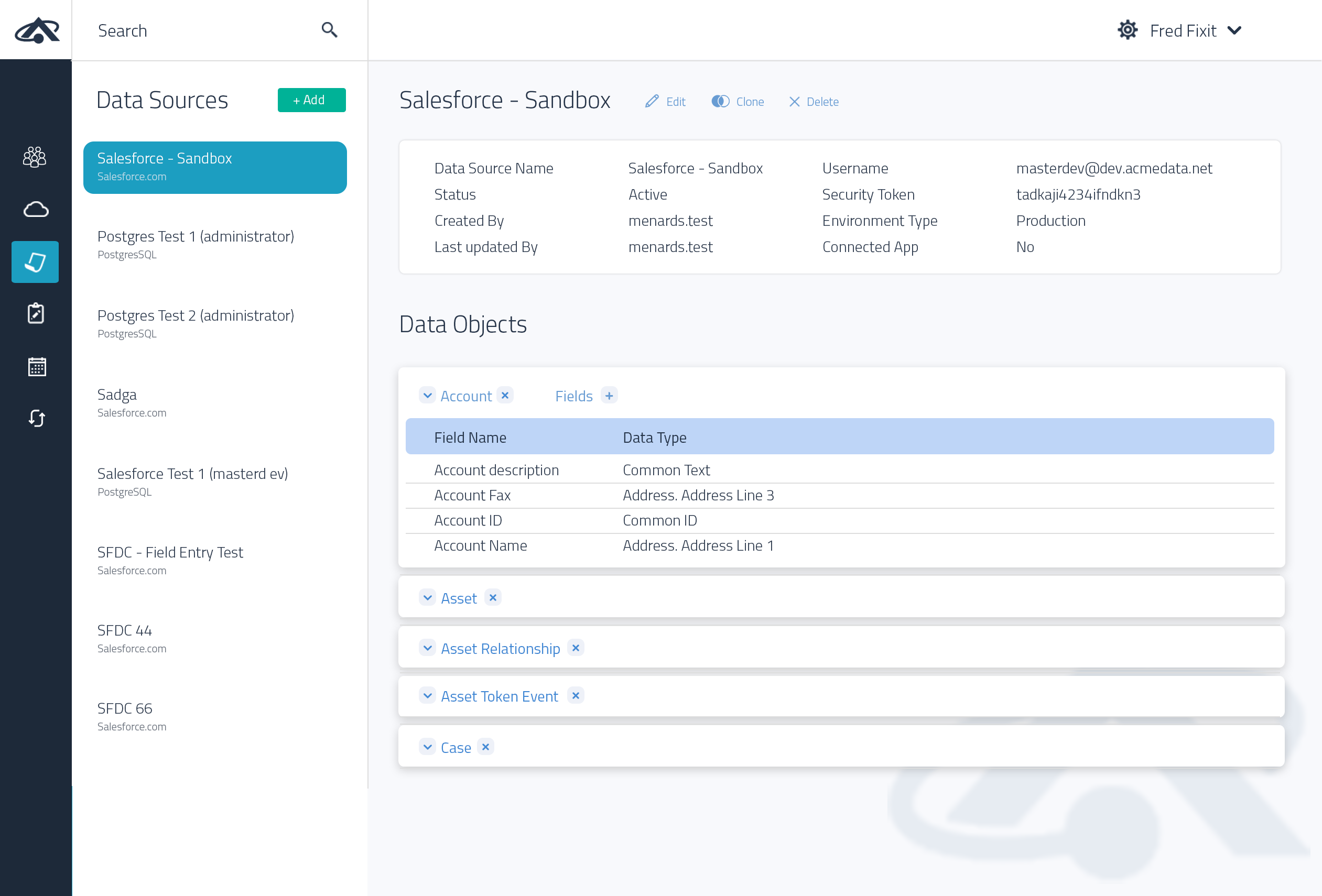
Task: Open the calendar schedule sidebar icon
Action: pyautogui.click(x=36, y=367)
